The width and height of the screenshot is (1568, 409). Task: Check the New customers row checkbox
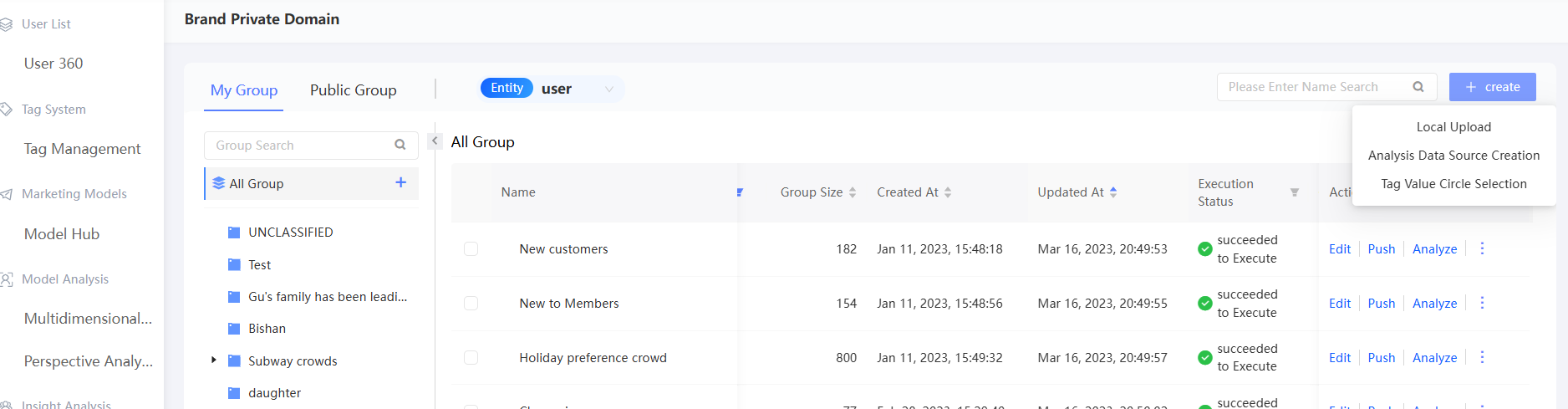[x=471, y=249]
